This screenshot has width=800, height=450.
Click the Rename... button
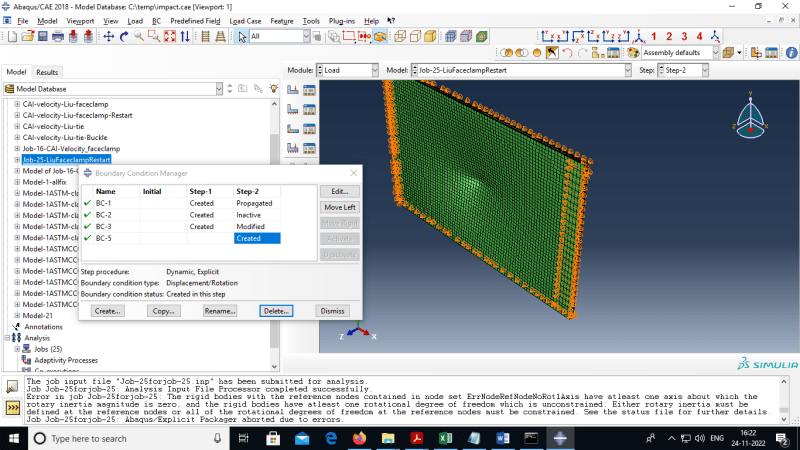pyautogui.click(x=220, y=311)
